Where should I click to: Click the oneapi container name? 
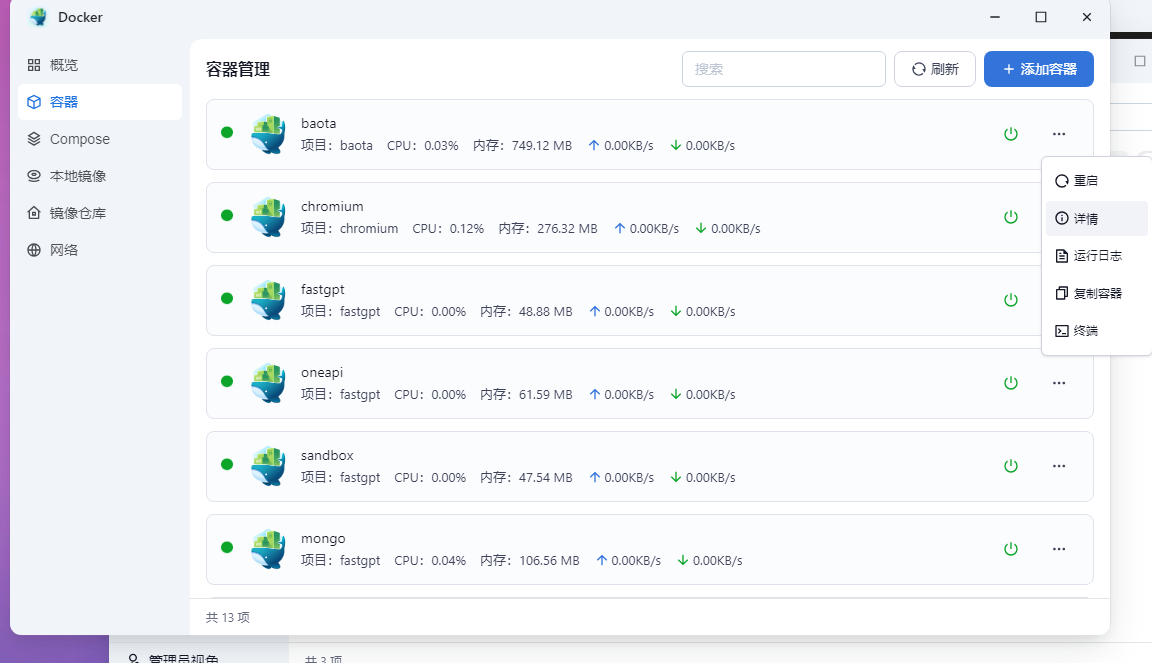point(322,373)
